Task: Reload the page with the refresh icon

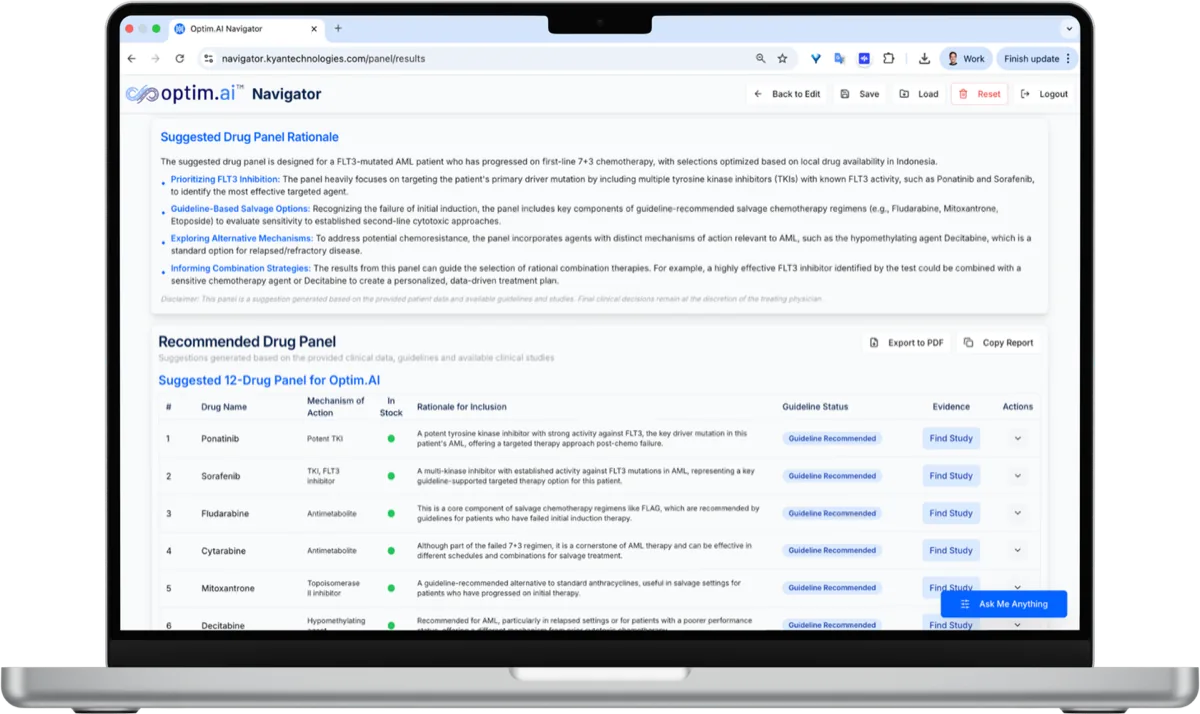Action: coord(180,59)
